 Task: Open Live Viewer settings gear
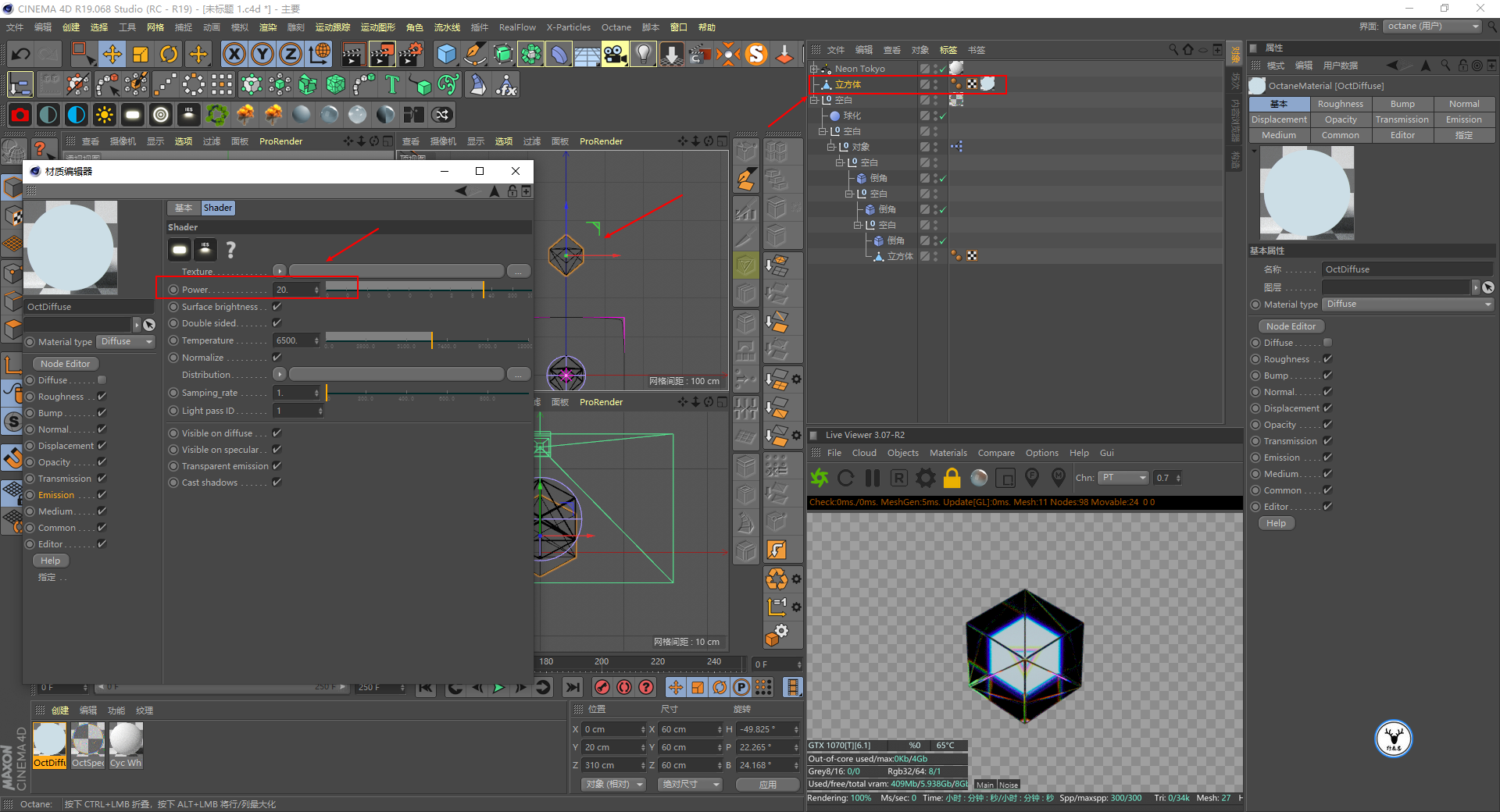click(x=926, y=477)
